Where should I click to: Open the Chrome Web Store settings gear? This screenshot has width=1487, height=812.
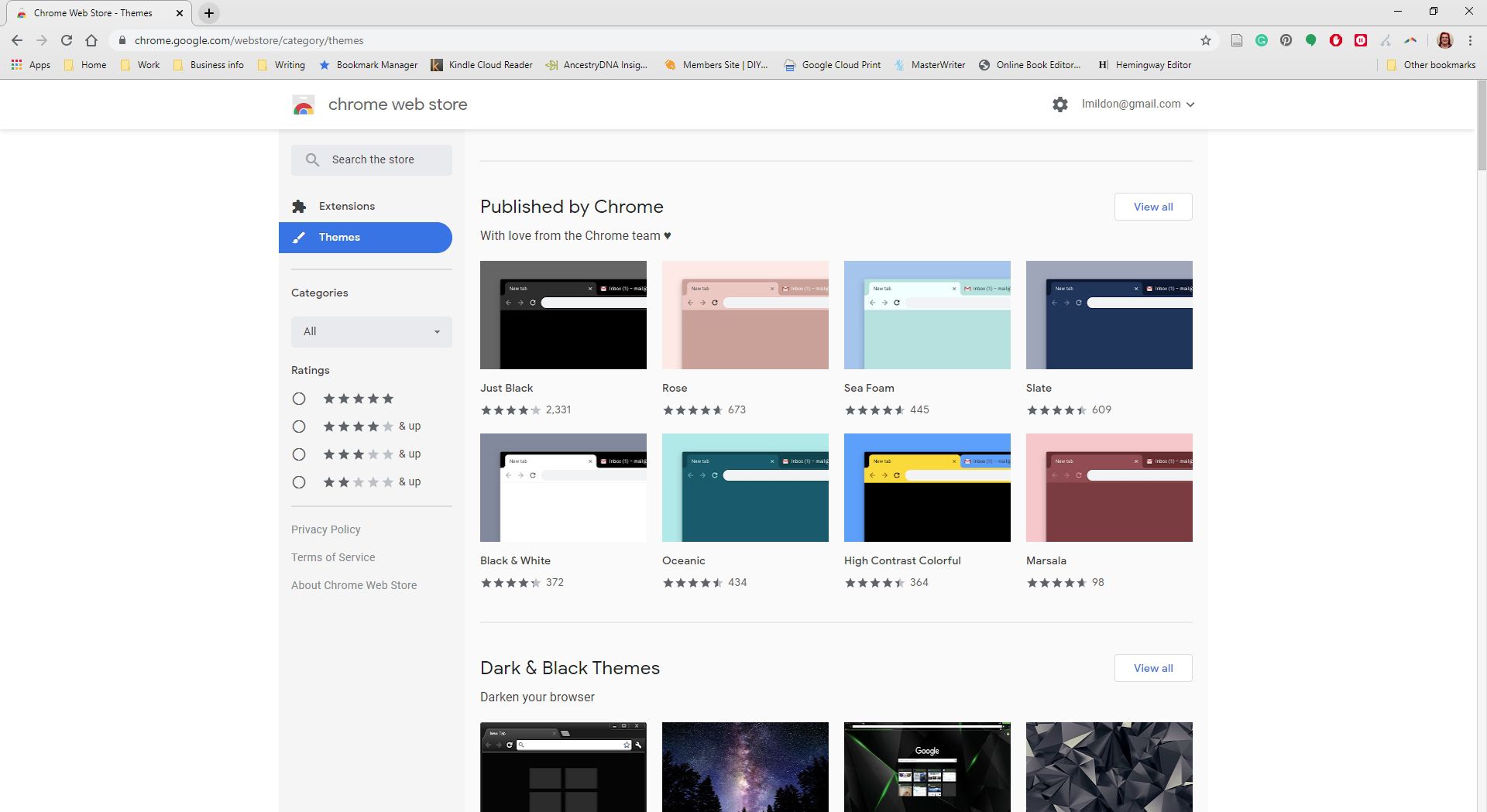coord(1060,104)
